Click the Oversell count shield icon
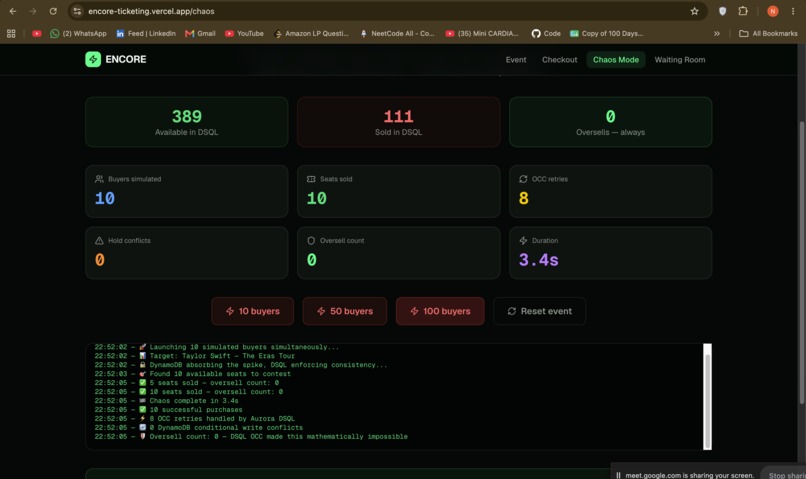806x479 pixels. [x=311, y=241]
